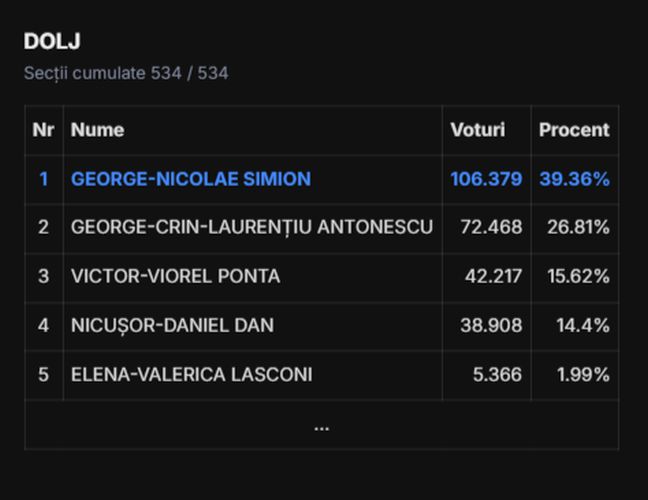Expand the table with the ellipsis row
Image resolution: width=648 pixels, height=500 pixels.
(x=321, y=426)
